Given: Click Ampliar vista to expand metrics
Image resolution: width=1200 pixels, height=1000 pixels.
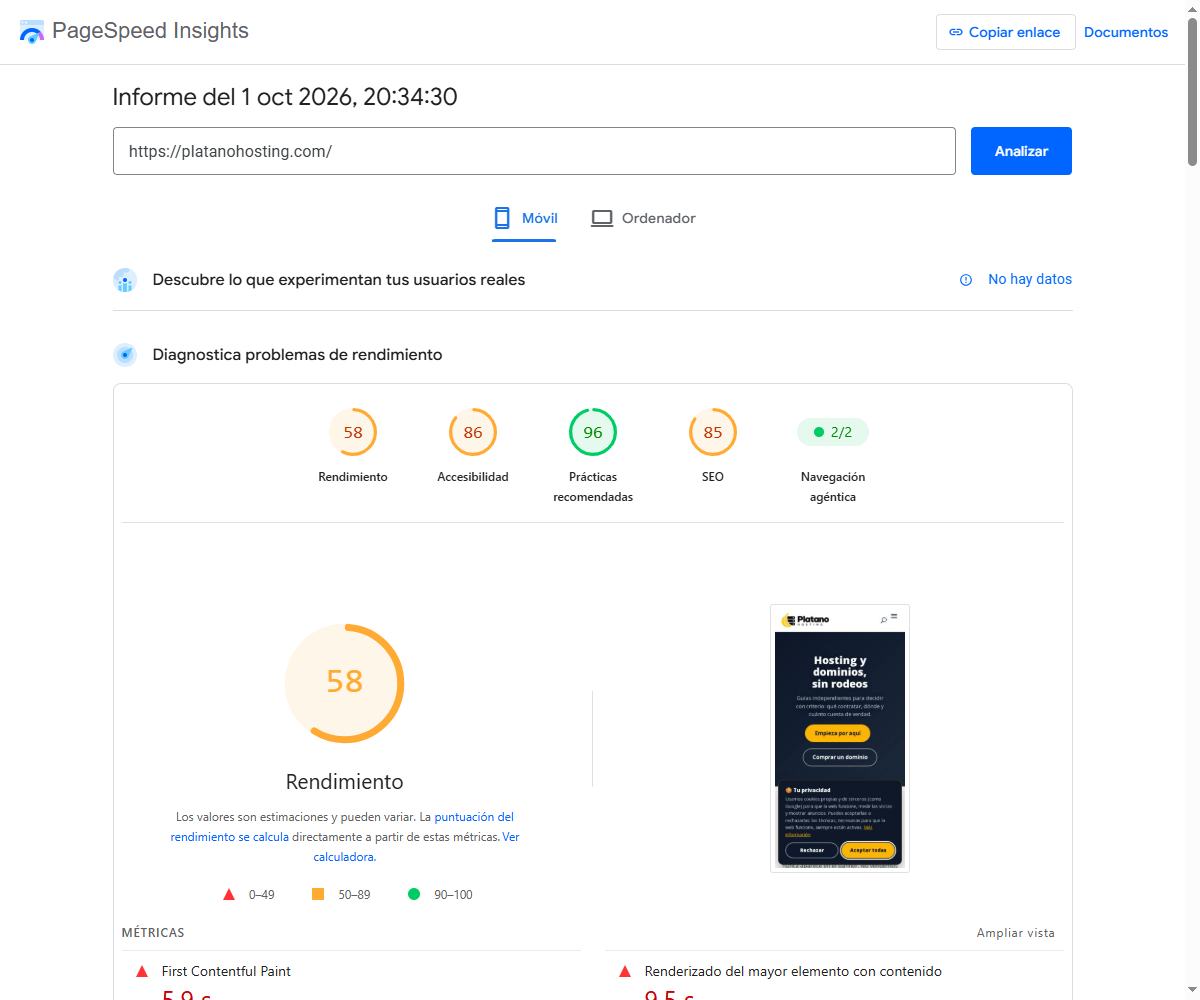Looking at the screenshot, I should [x=1016, y=933].
